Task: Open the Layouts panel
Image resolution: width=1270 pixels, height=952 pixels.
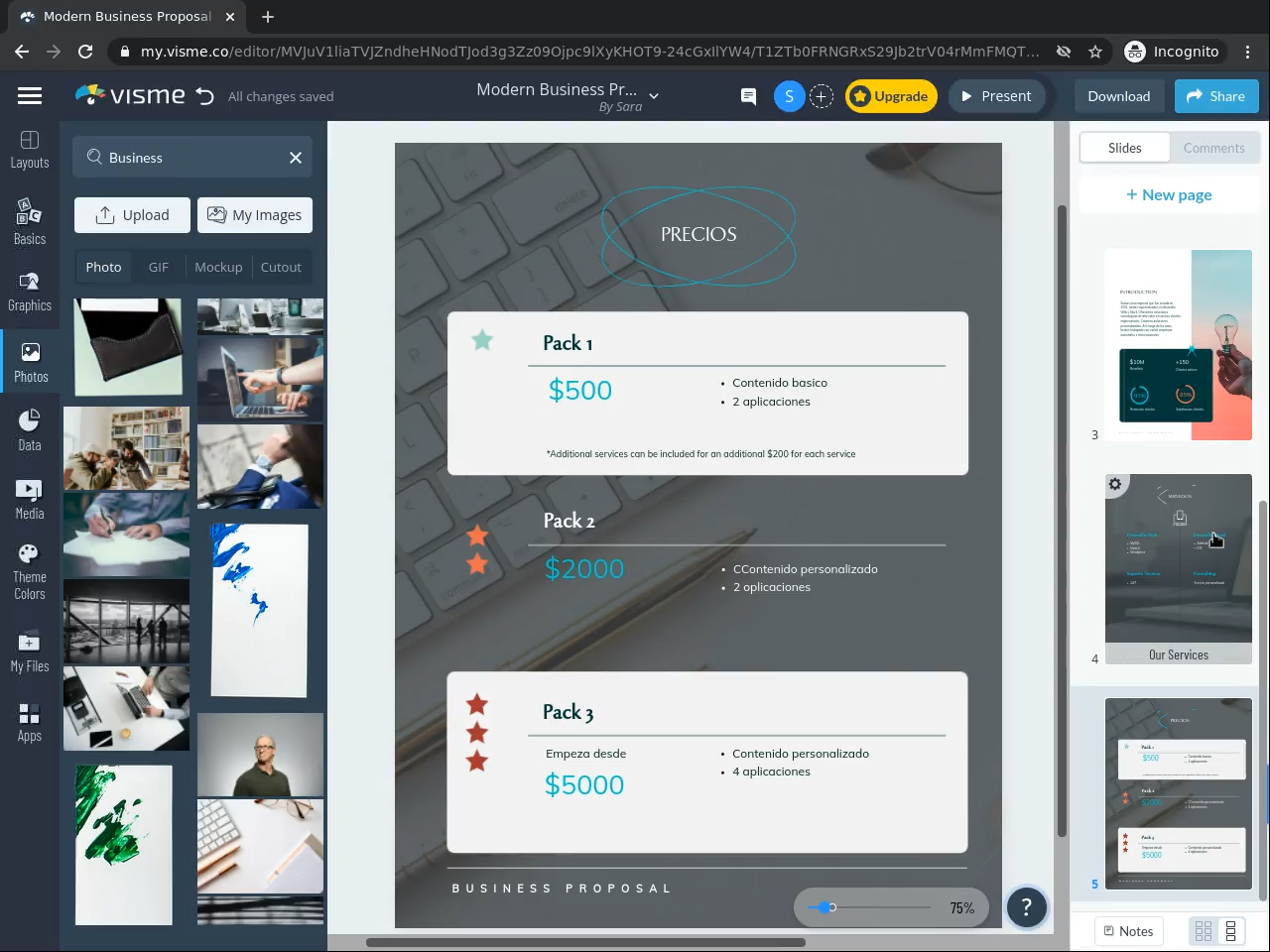Action: point(30,150)
